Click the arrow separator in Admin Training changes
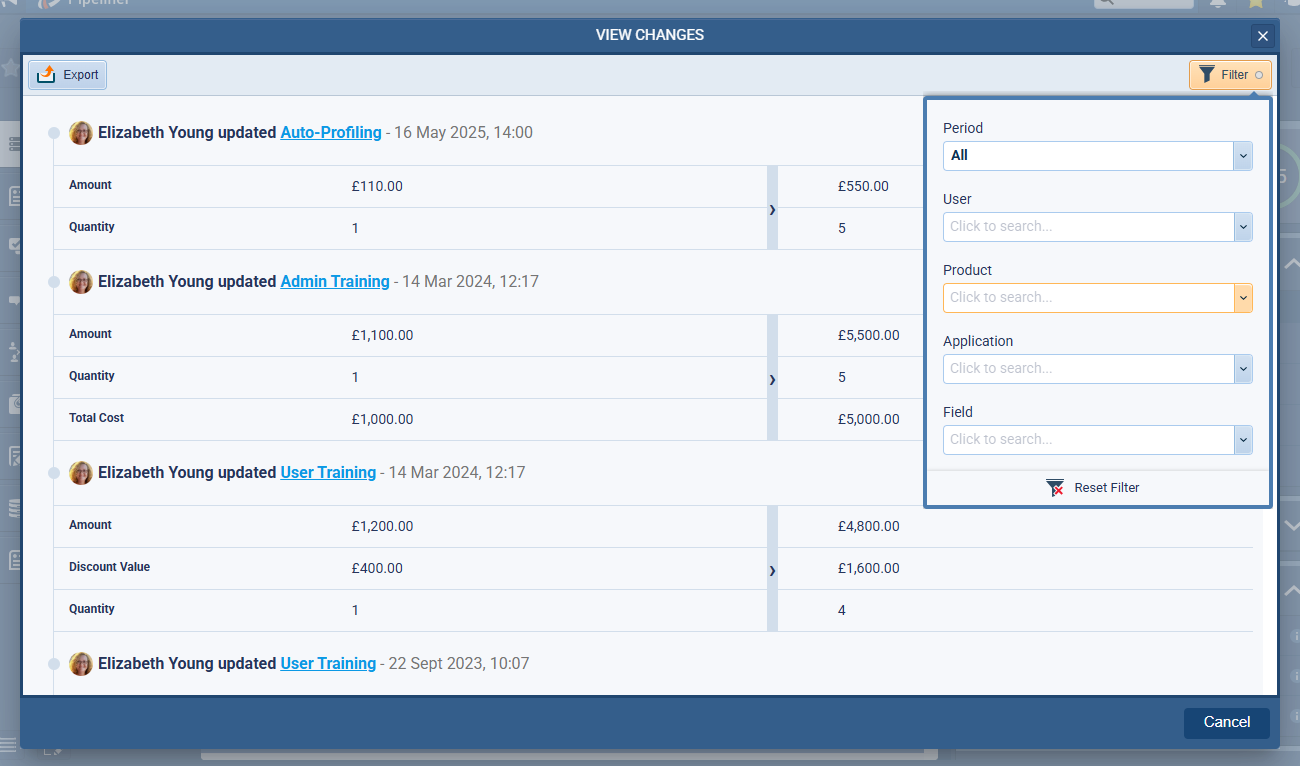The image size is (1300, 766). click(x=772, y=378)
